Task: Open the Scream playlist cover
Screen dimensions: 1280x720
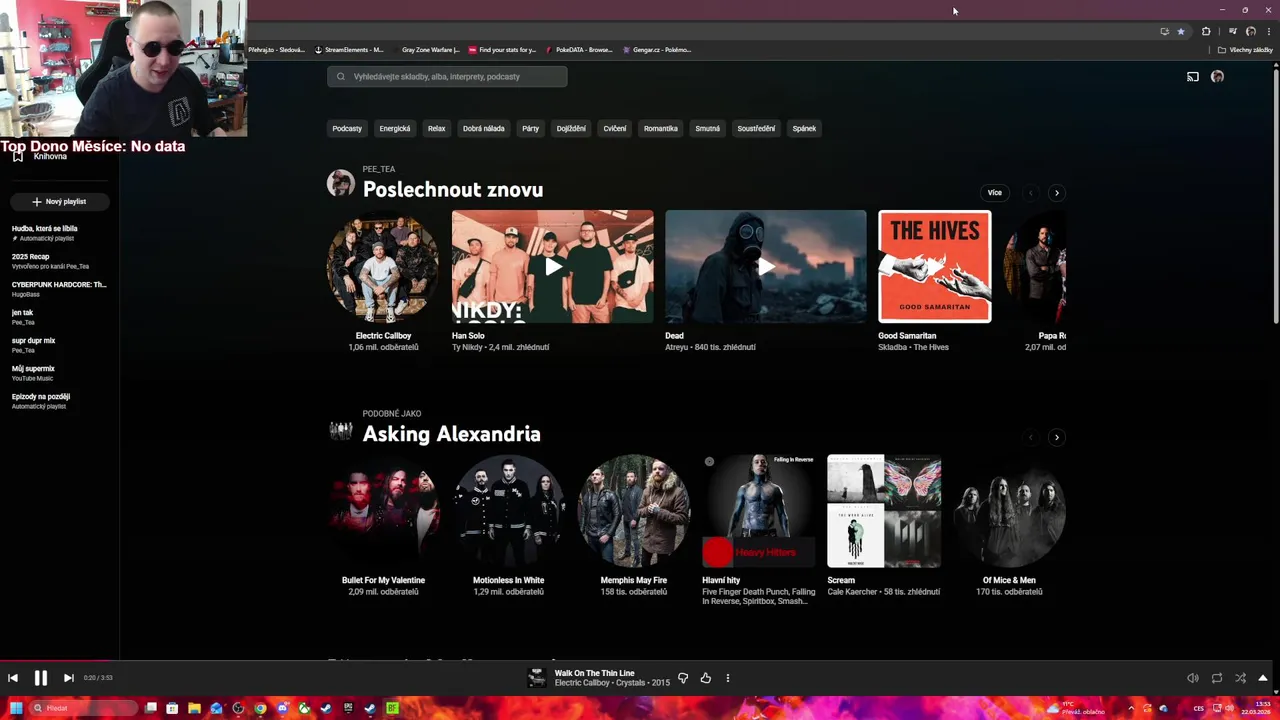Action: click(x=884, y=511)
